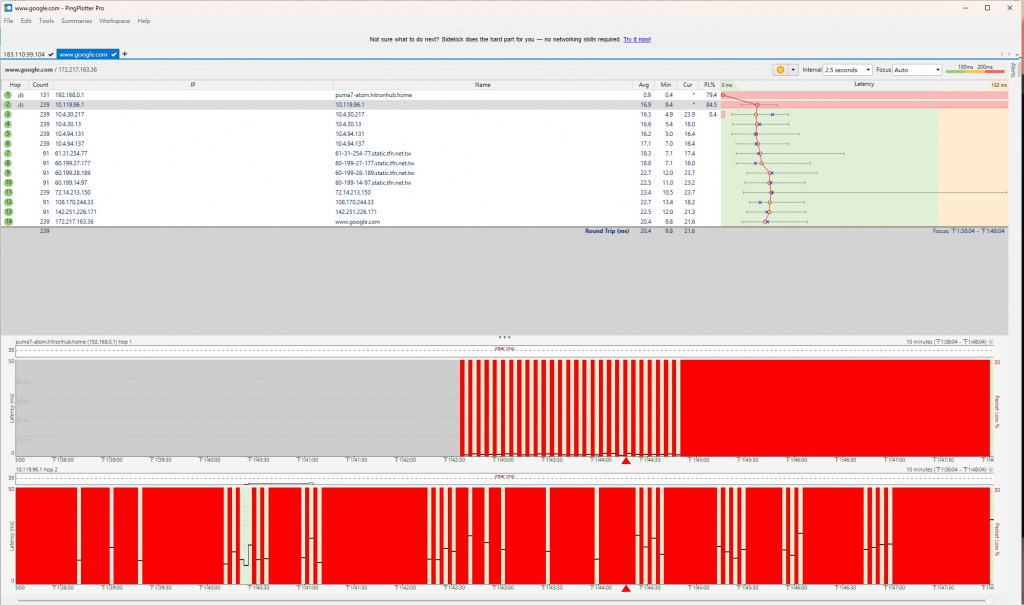This screenshot has height=605, width=1024.
Task: Select the green hop 3 circle
Action: 8,114
